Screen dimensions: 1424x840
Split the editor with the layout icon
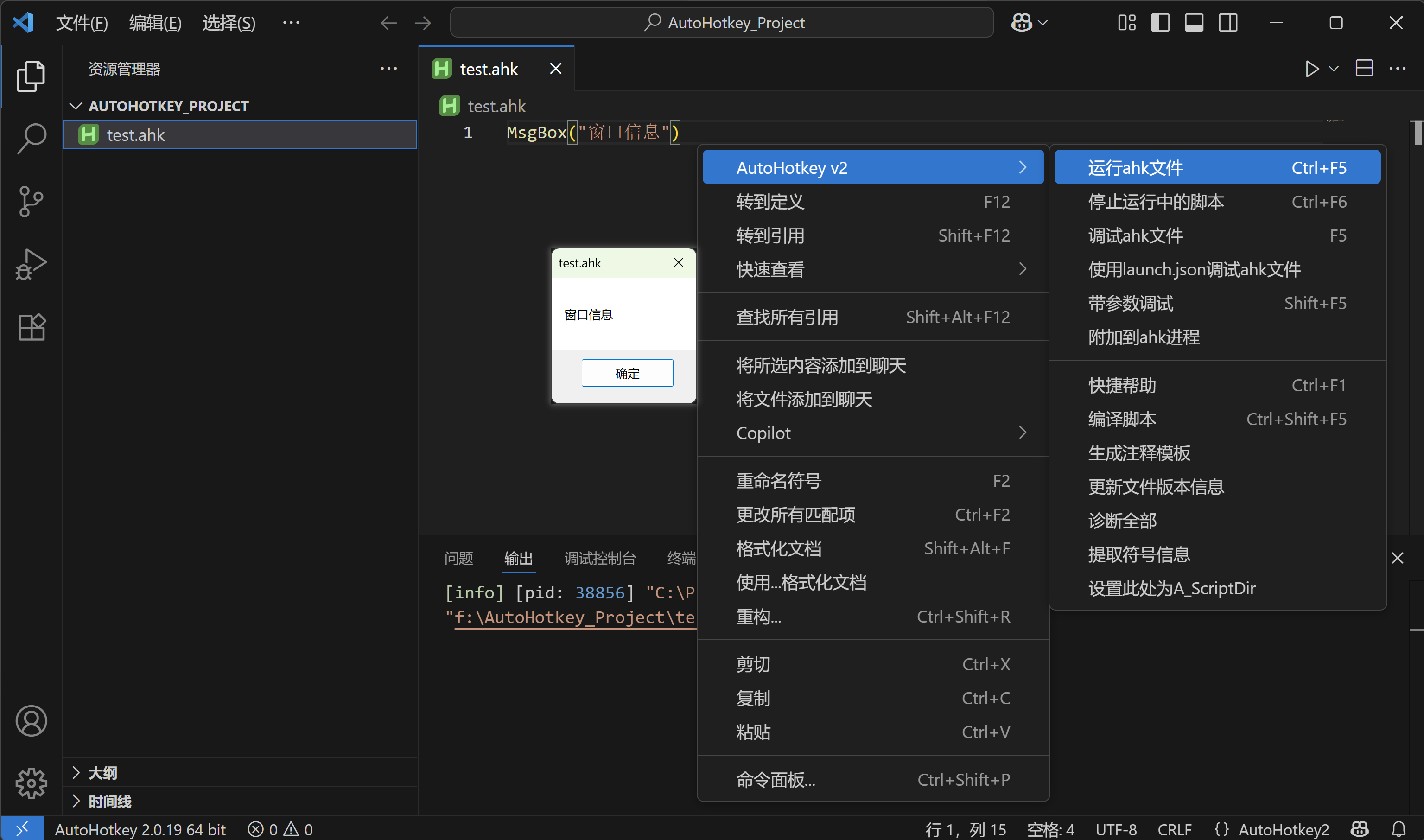pos(1364,69)
